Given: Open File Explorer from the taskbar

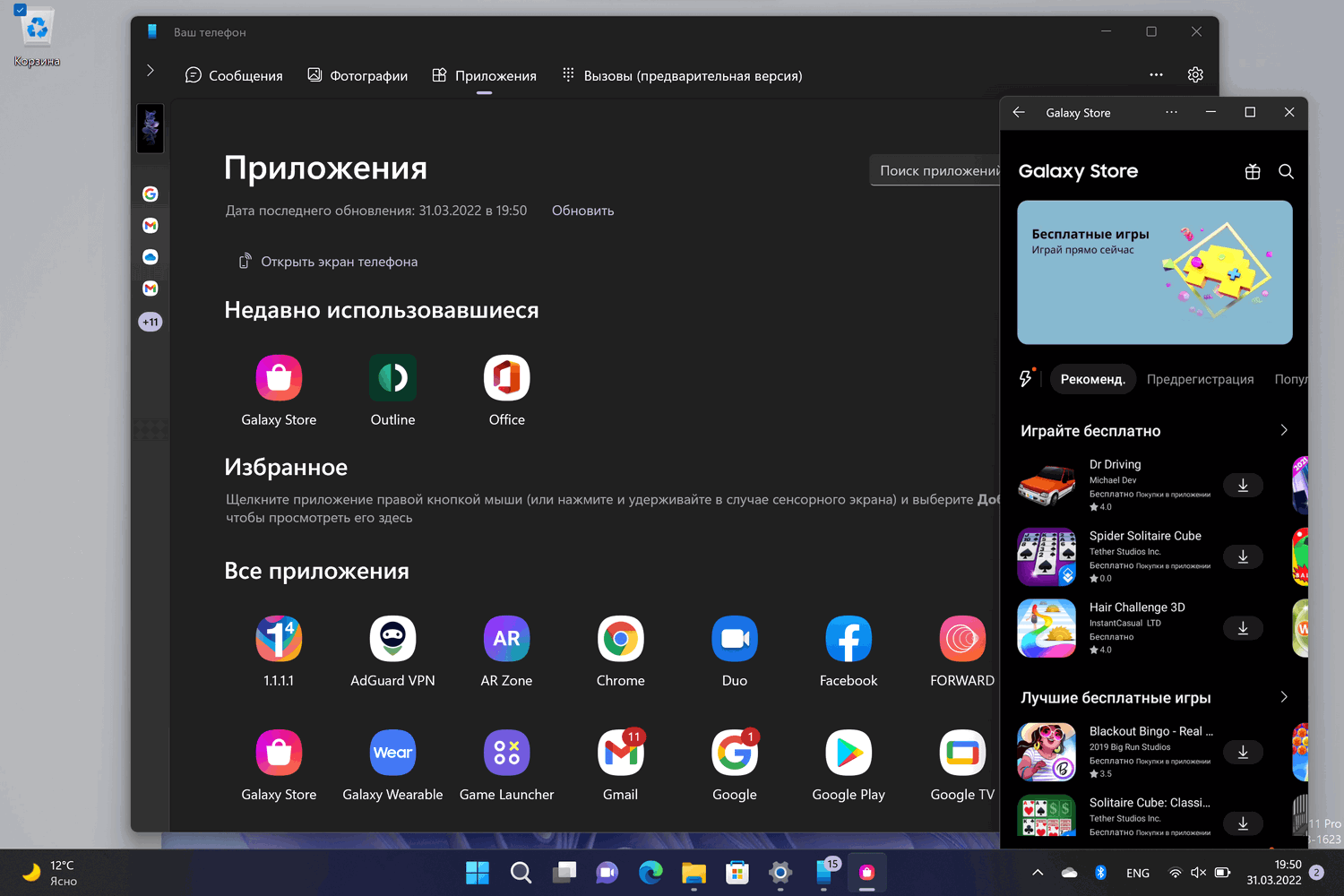Looking at the screenshot, I should pos(694,873).
